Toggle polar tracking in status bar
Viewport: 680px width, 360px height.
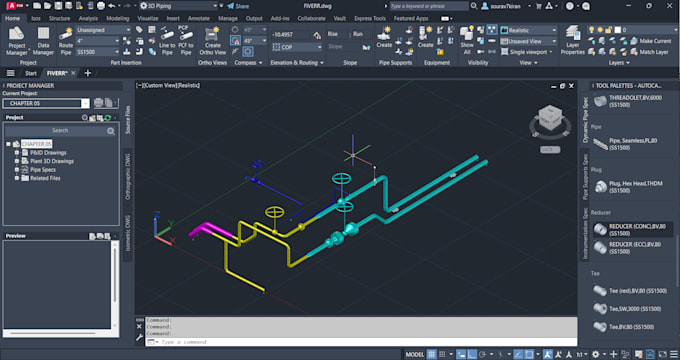[x=482, y=354]
